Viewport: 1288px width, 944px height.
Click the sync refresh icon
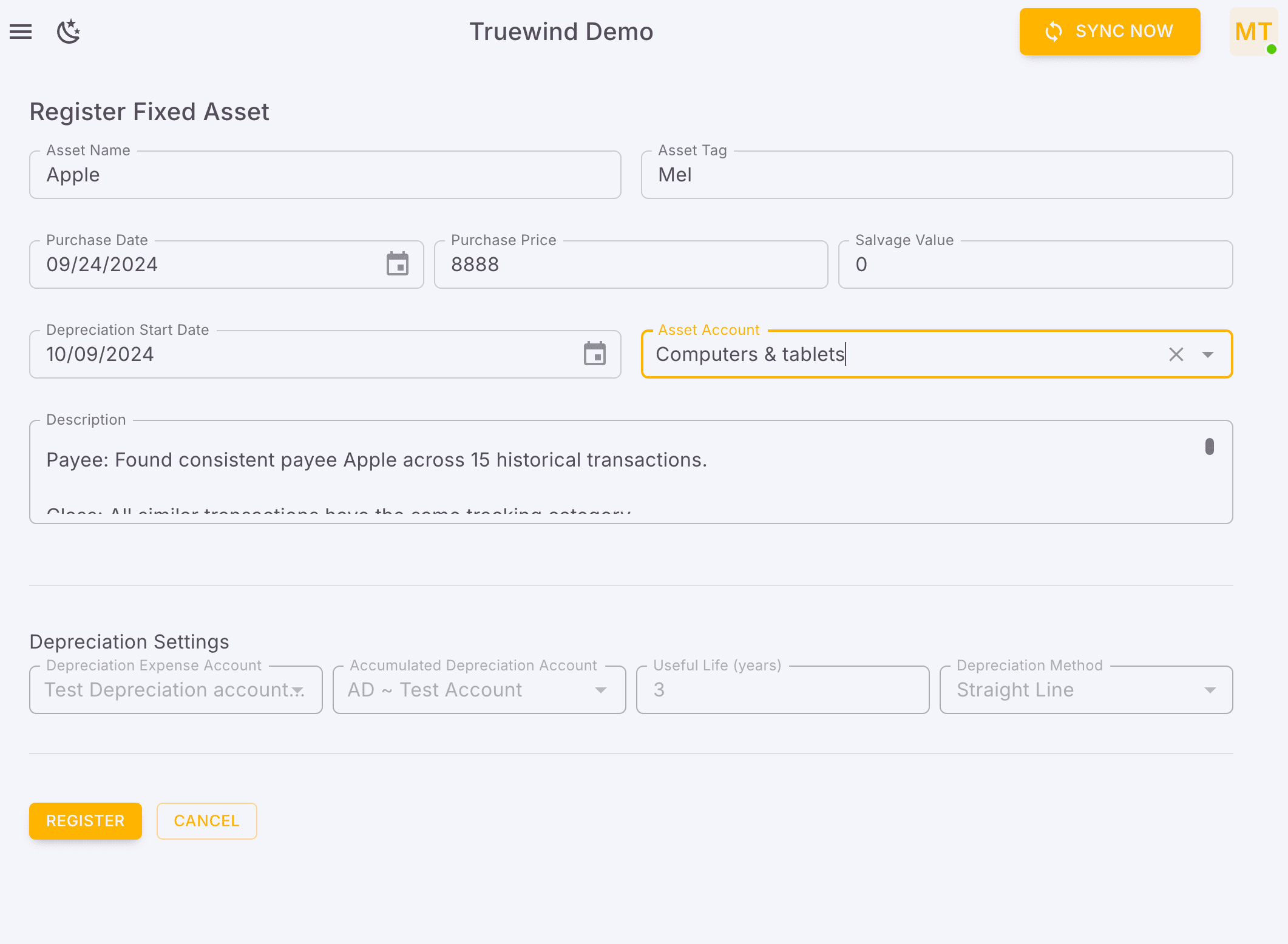(1054, 31)
